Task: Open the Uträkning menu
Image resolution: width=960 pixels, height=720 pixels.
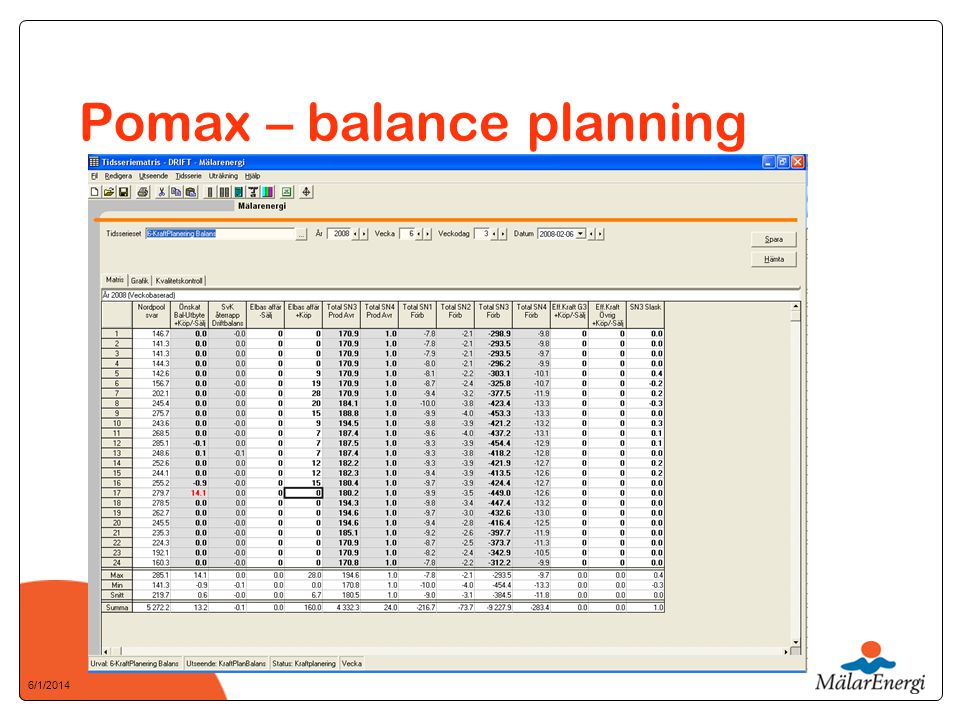Action: coord(223,176)
